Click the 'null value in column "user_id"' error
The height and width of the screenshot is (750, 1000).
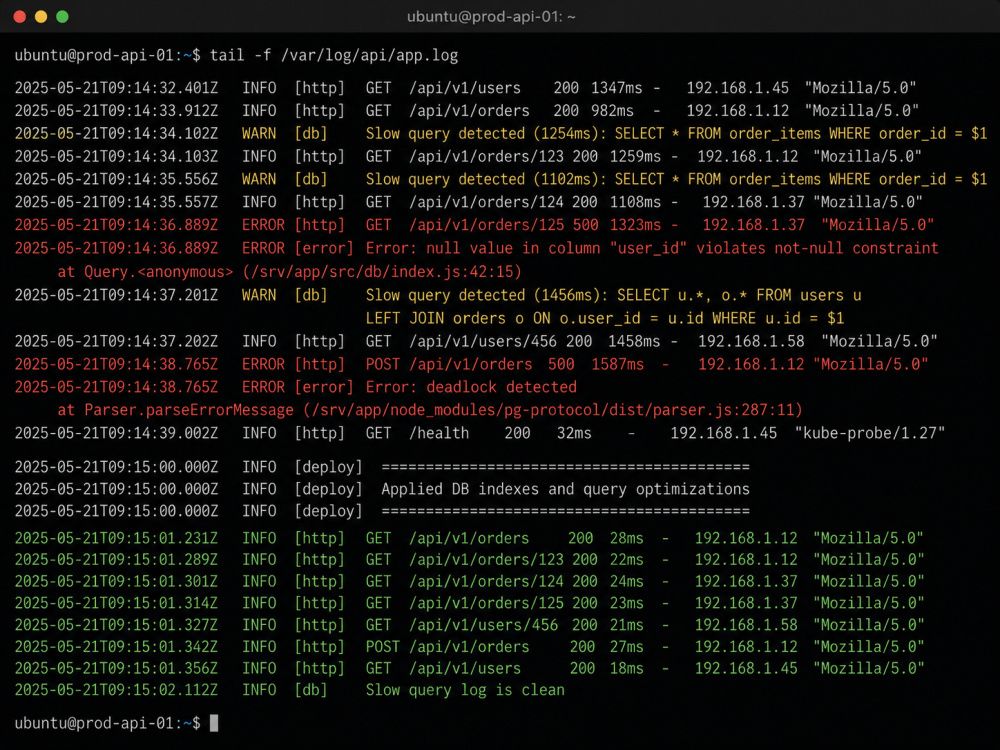556,248
